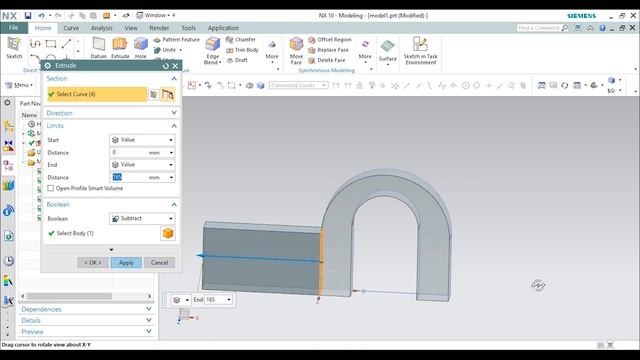Open the Application tab

pyautogui.click(x=223, y=28)
